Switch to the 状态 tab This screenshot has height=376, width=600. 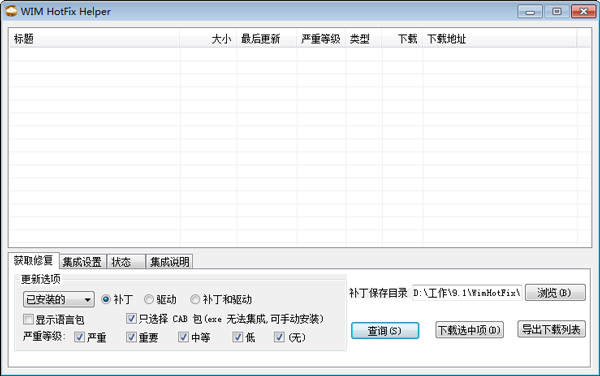click(x=126, y=262)
